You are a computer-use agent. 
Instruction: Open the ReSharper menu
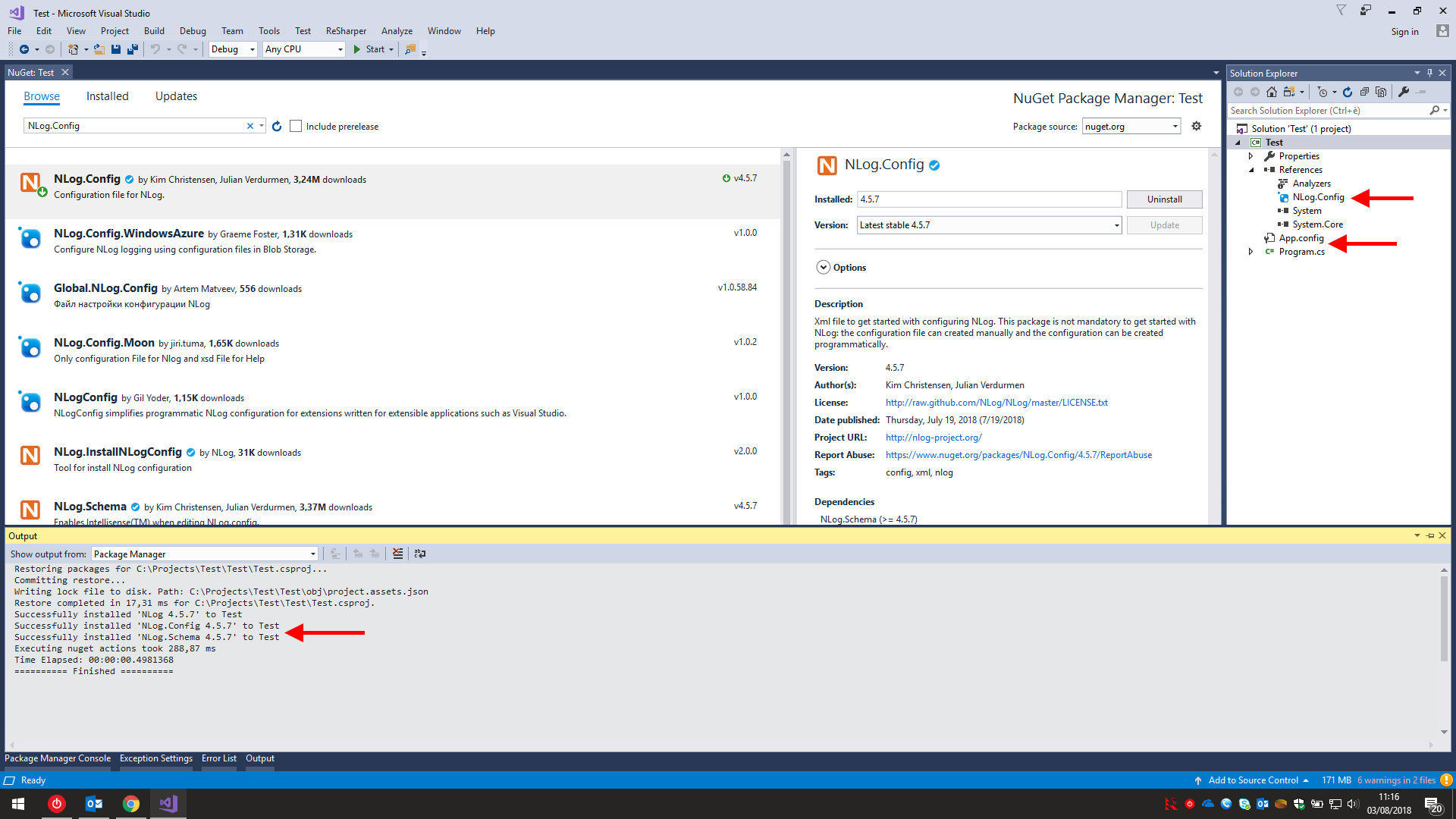click(346, 31)
